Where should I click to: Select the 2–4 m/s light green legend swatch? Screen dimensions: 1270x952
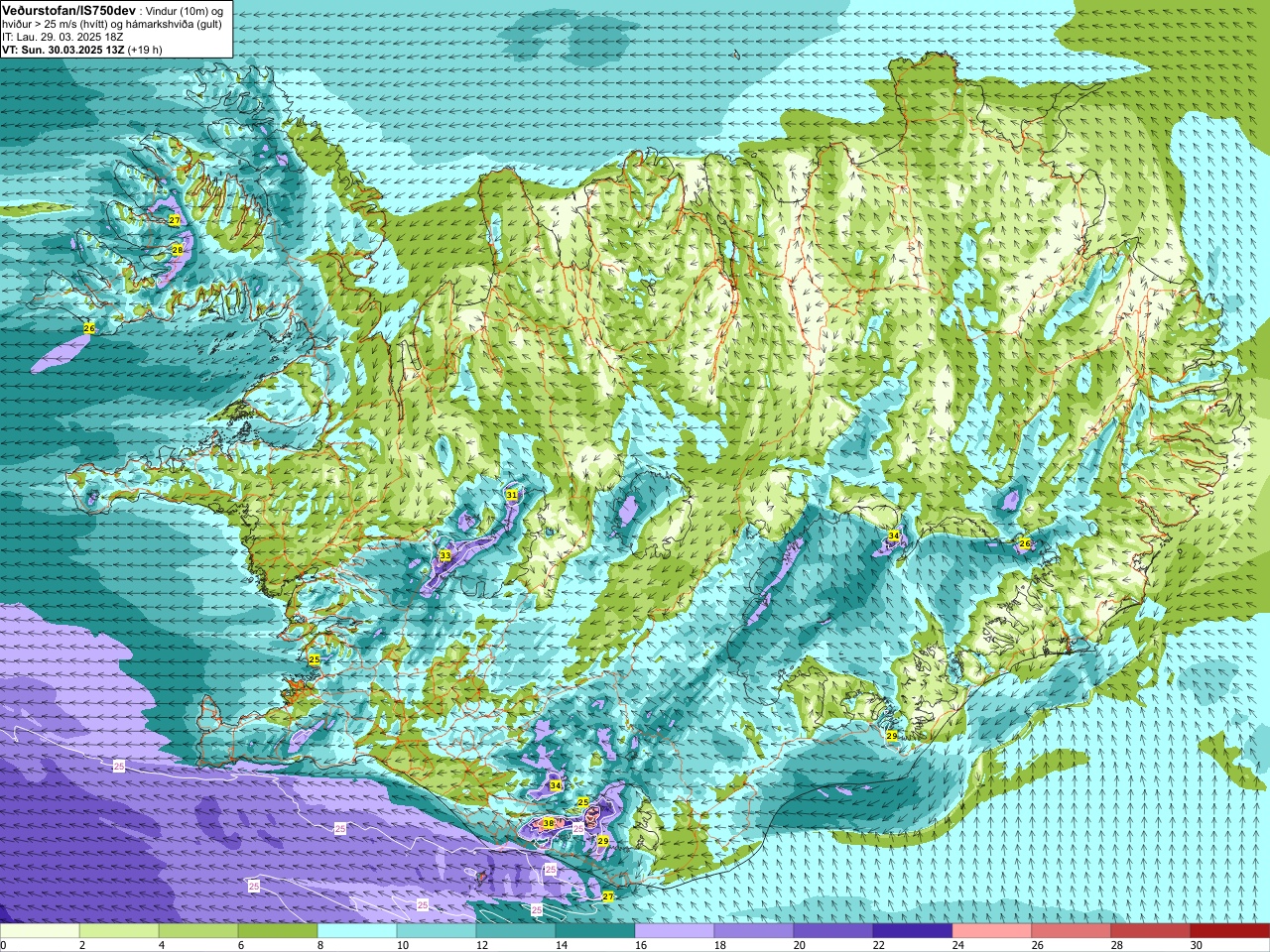119,931
